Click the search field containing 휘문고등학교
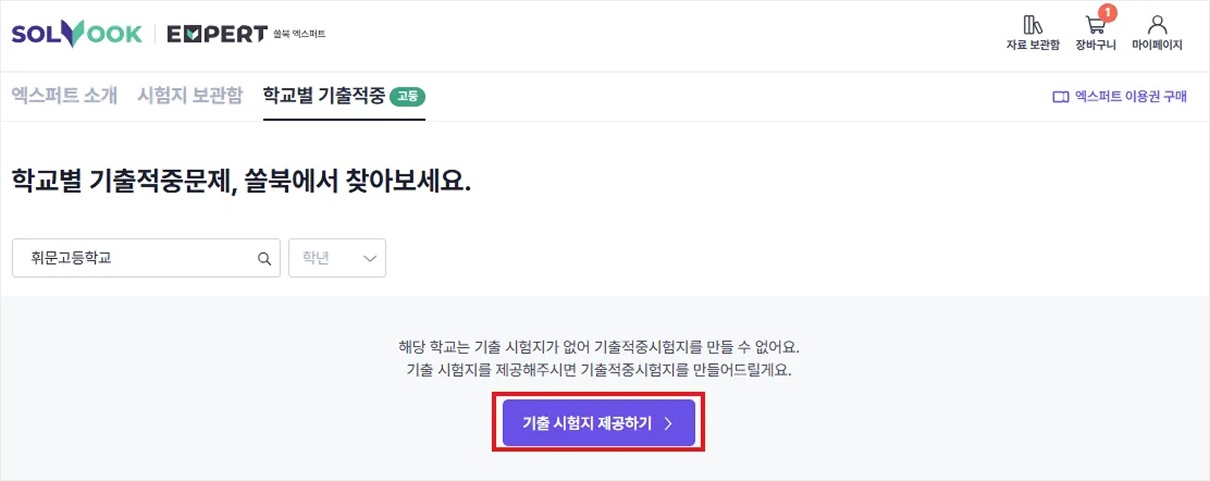The height and width of the screenshot is (481, 1210). pyautogui.click(x=147, y=258)
